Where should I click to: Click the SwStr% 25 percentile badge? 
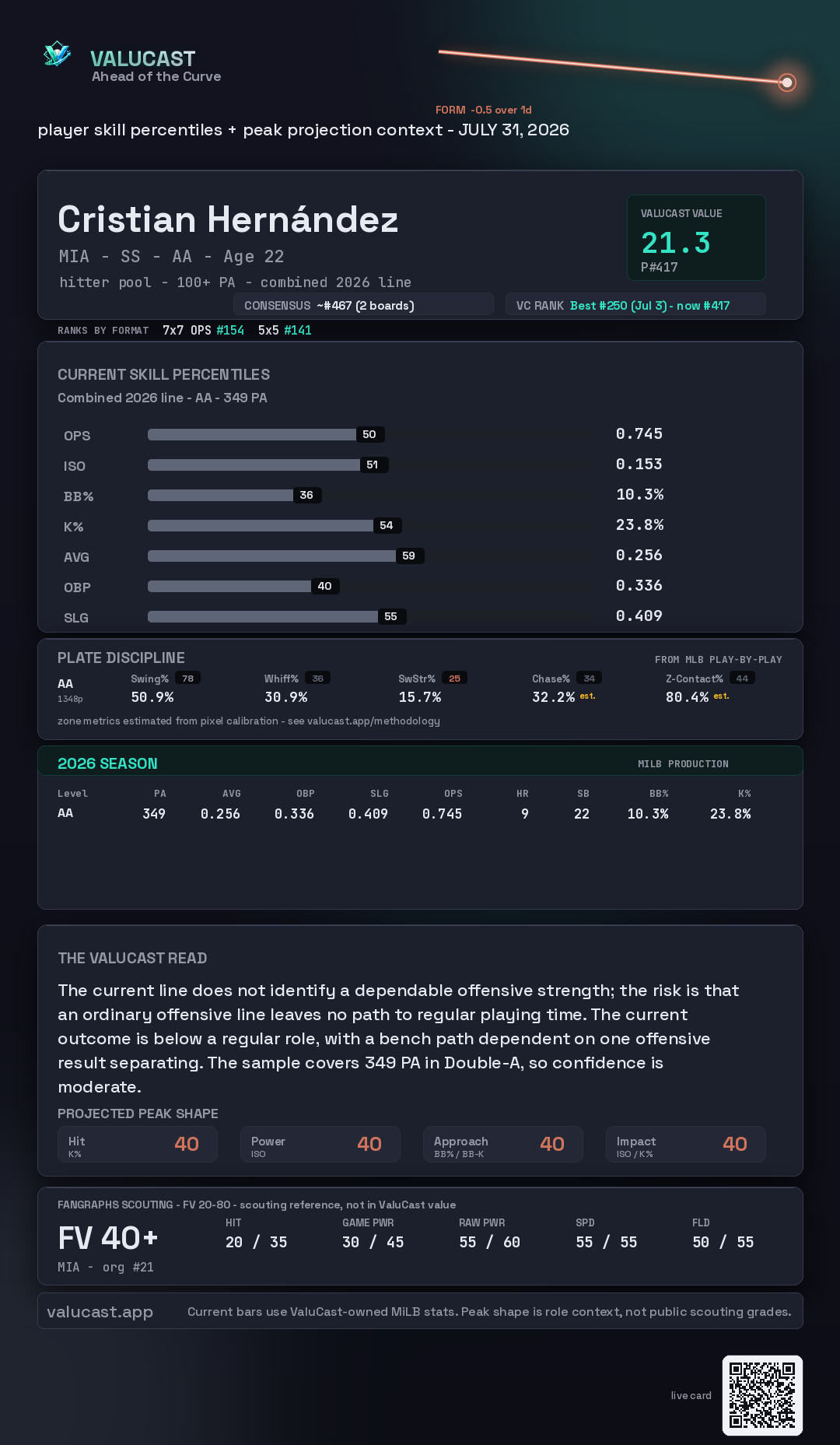pos(455,678)
